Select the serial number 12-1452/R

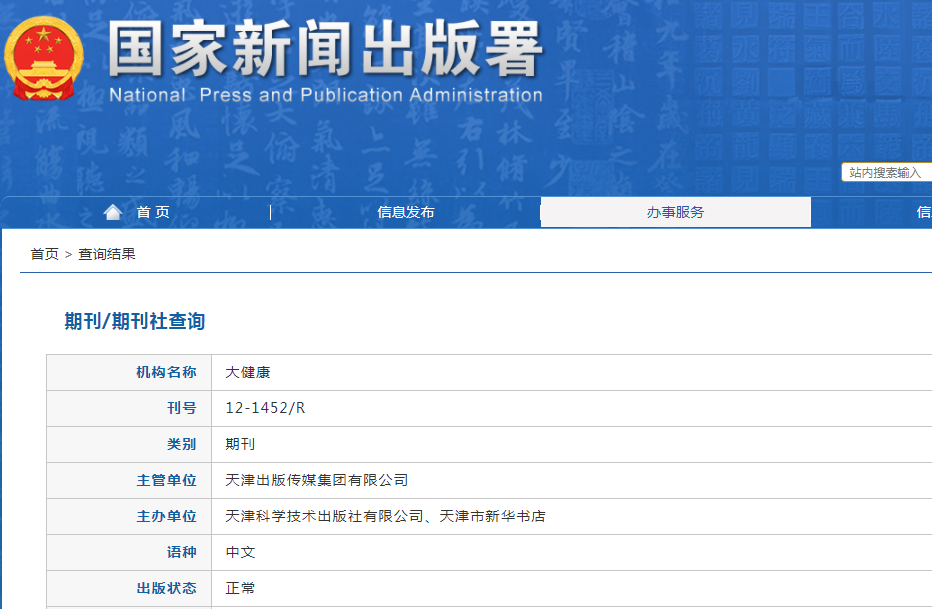[265, 408]
